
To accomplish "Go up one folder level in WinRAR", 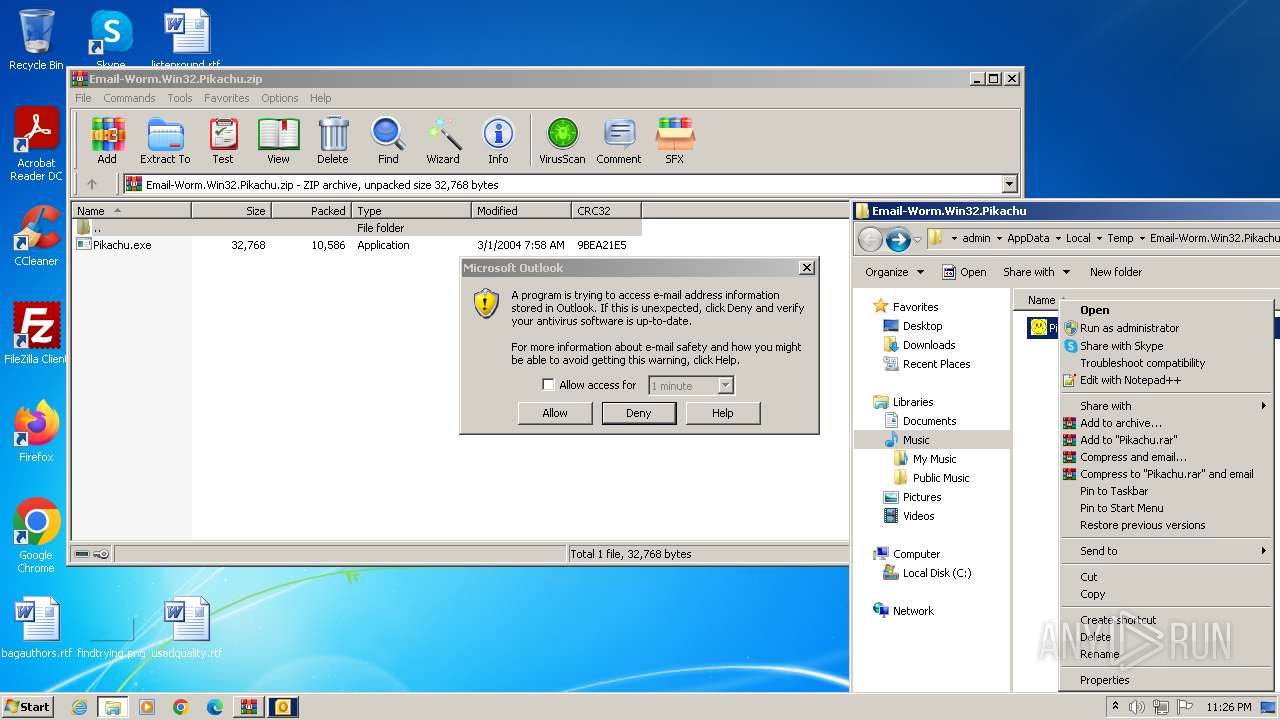I will (x=92, y=184).
